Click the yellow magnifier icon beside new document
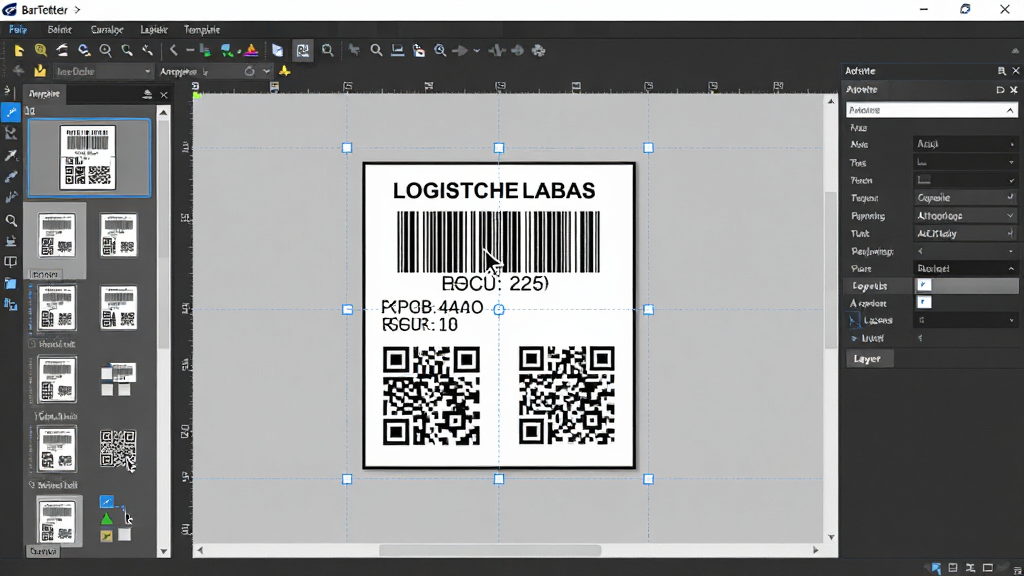The height and width of the screenshot is (576, 1024). tap(40, 50)
